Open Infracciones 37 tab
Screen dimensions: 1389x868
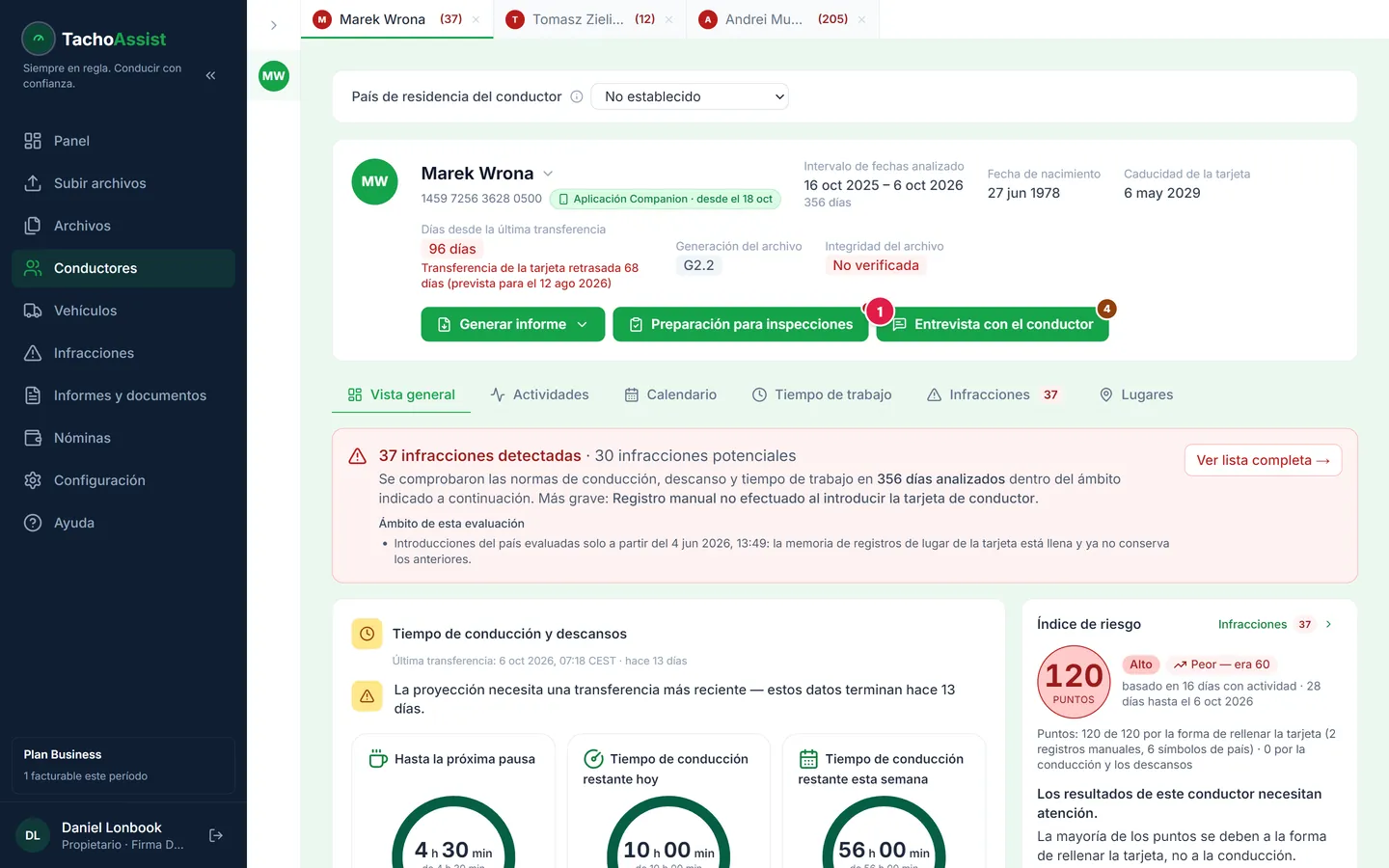(994, 394)
